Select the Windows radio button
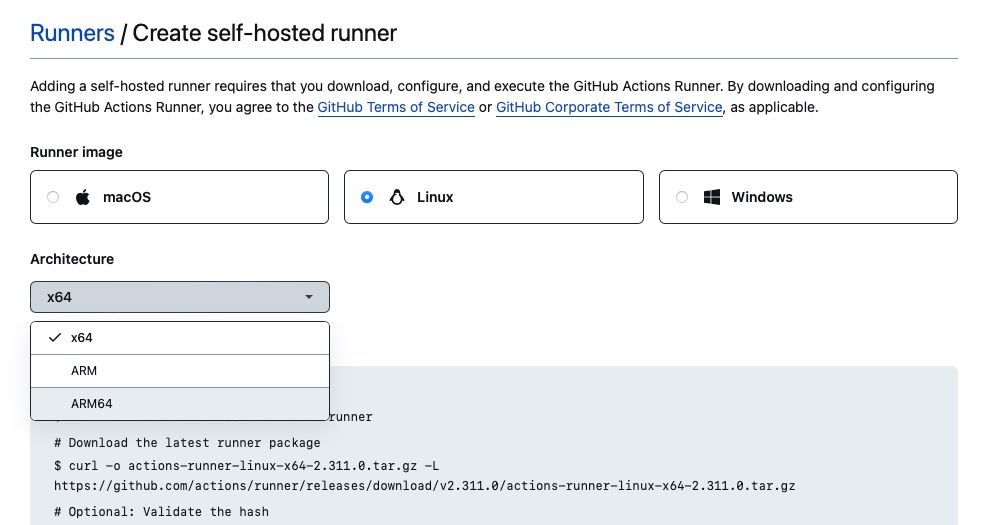Viewport: 993px width, 525px height. pos(682,197)
